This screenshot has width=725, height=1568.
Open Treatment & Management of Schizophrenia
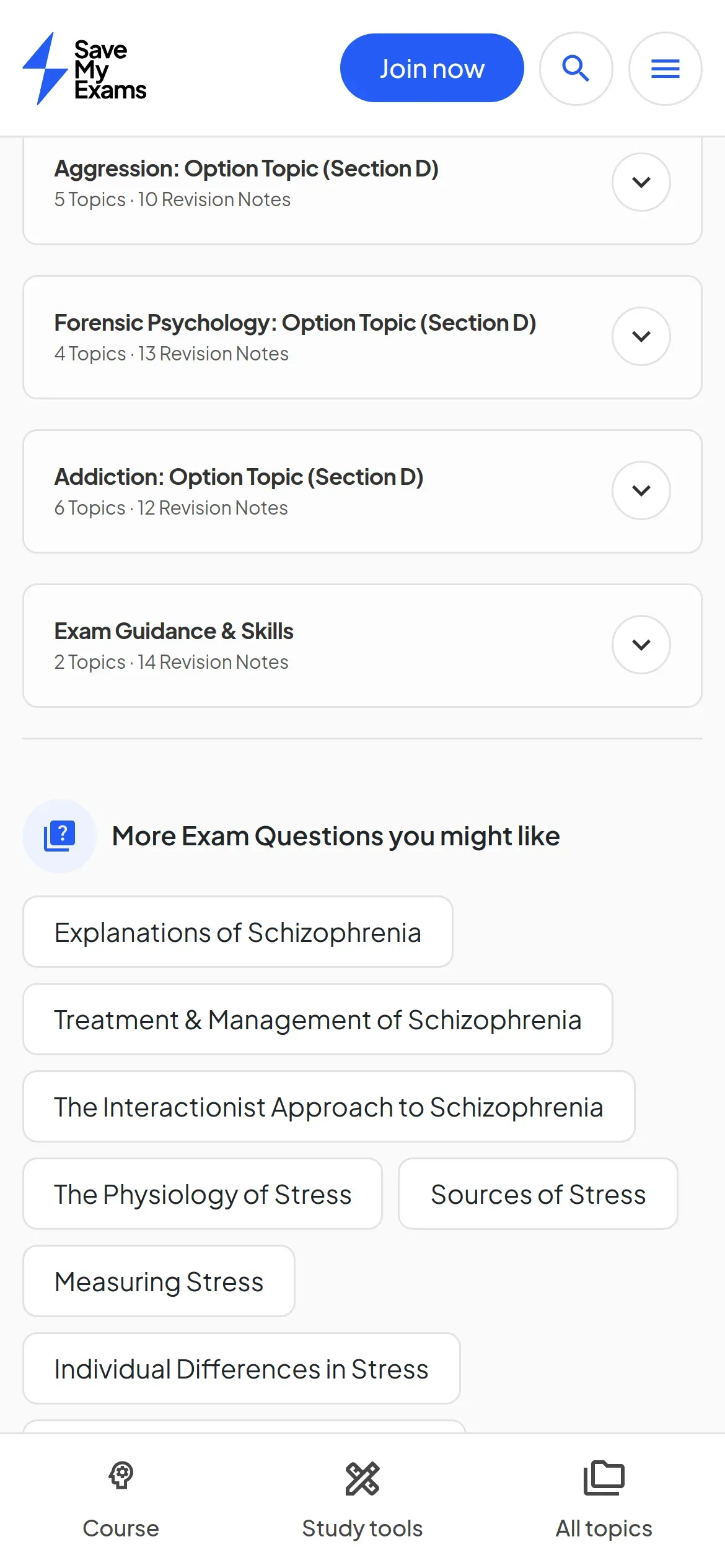pos(317,1019)
